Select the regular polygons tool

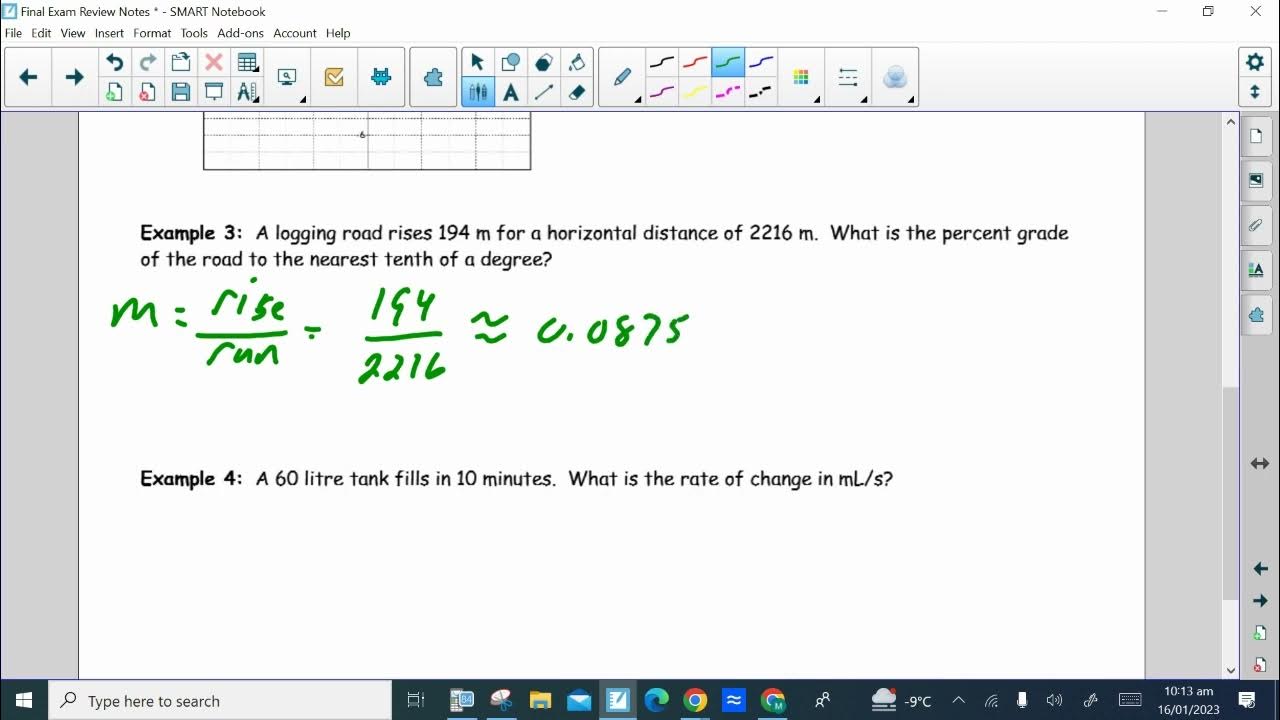click(x=543, y=63)
